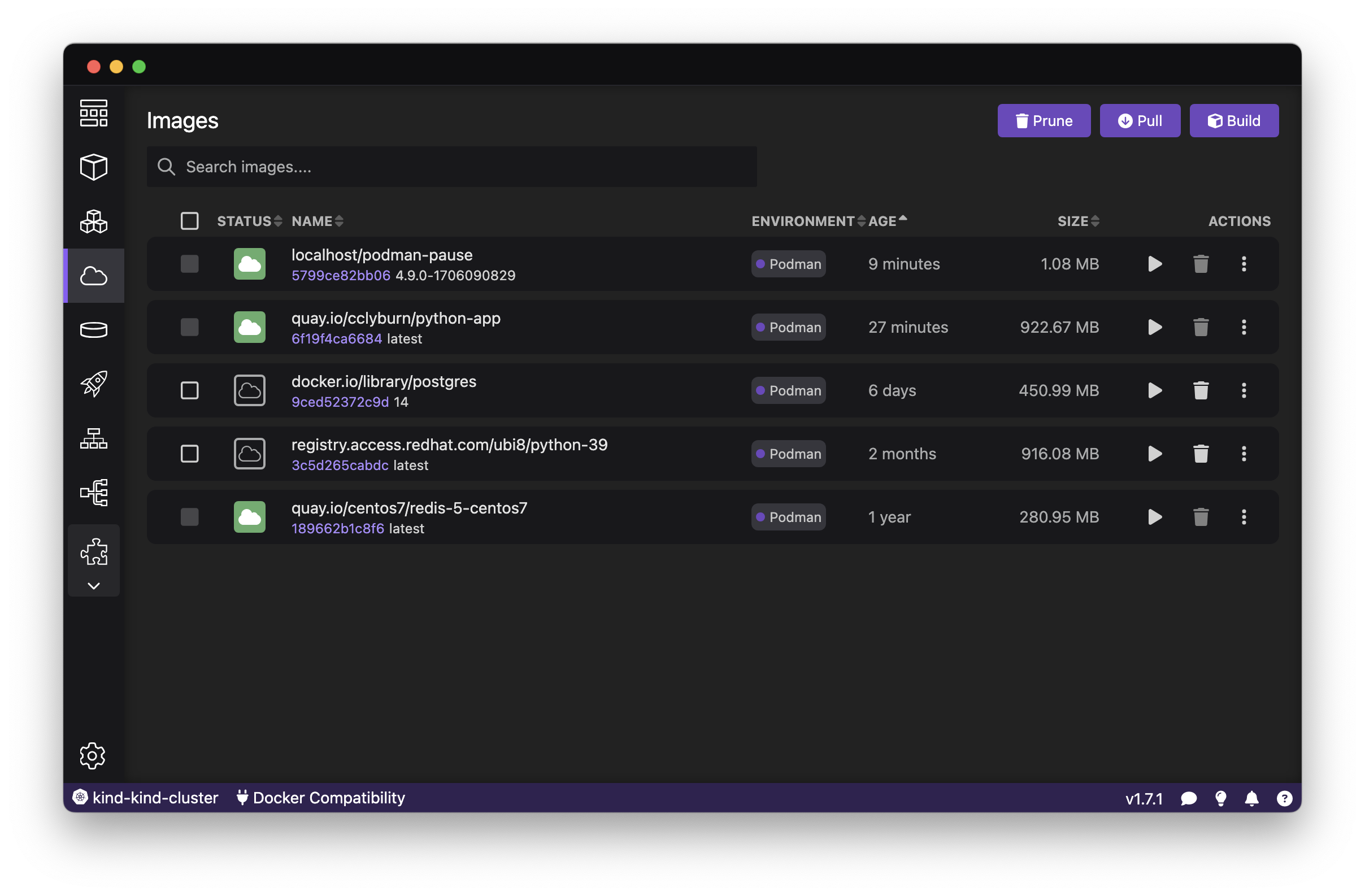Select all images with the header checkbox
1365x896 pixels.
point(190,220)
